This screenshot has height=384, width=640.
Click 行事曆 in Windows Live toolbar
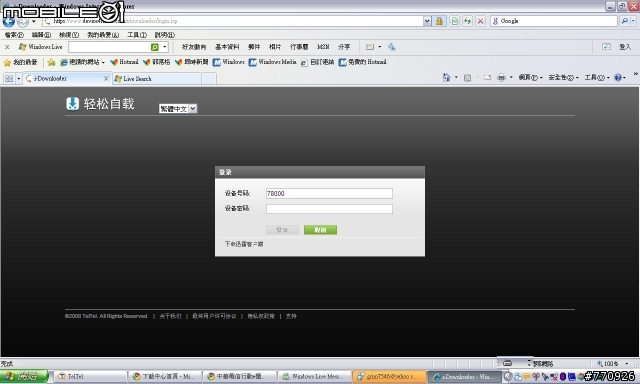tap(299, 47)
